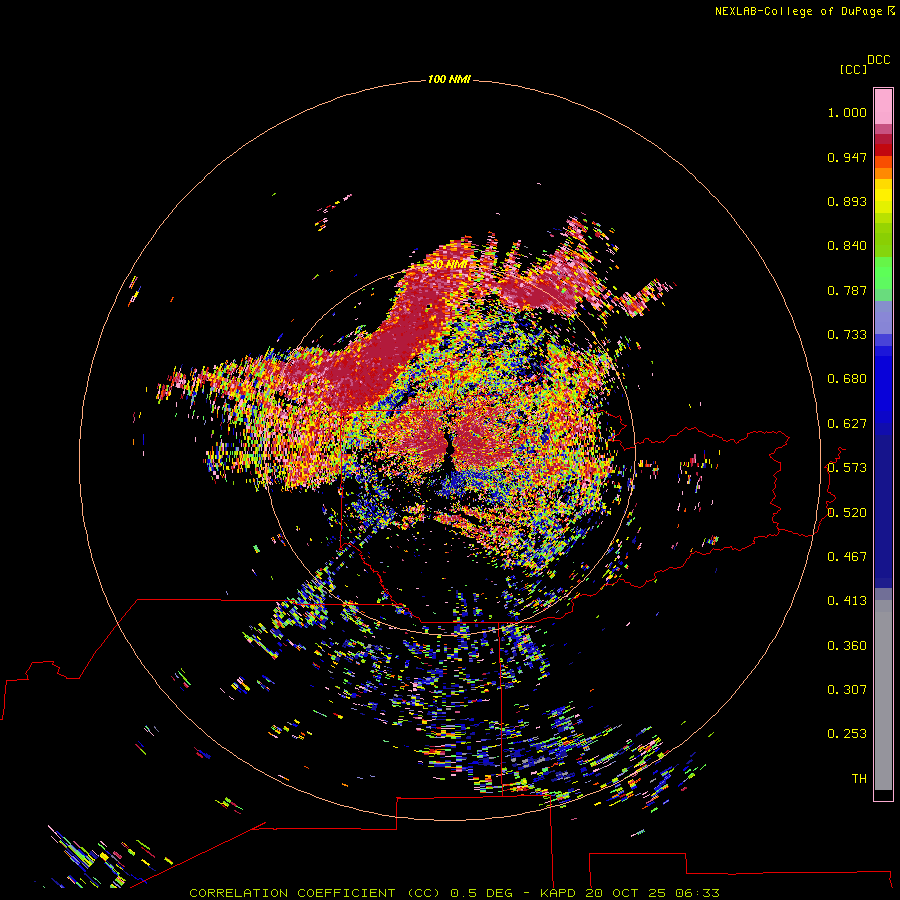
Task: Click the 0.307 scale value
Action: [847, 690]
